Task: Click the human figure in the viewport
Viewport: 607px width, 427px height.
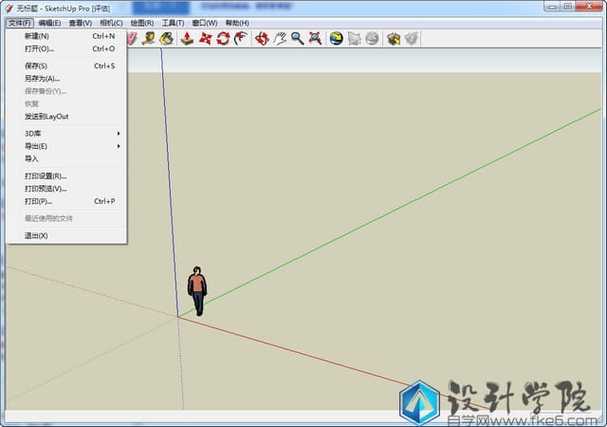Action: [197, 291]
